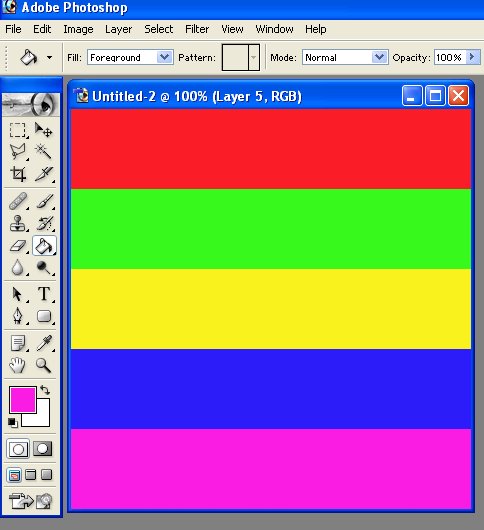Switch to Quick Mask mode
This screenshot has height=530, width=484.
click(43, 449)
